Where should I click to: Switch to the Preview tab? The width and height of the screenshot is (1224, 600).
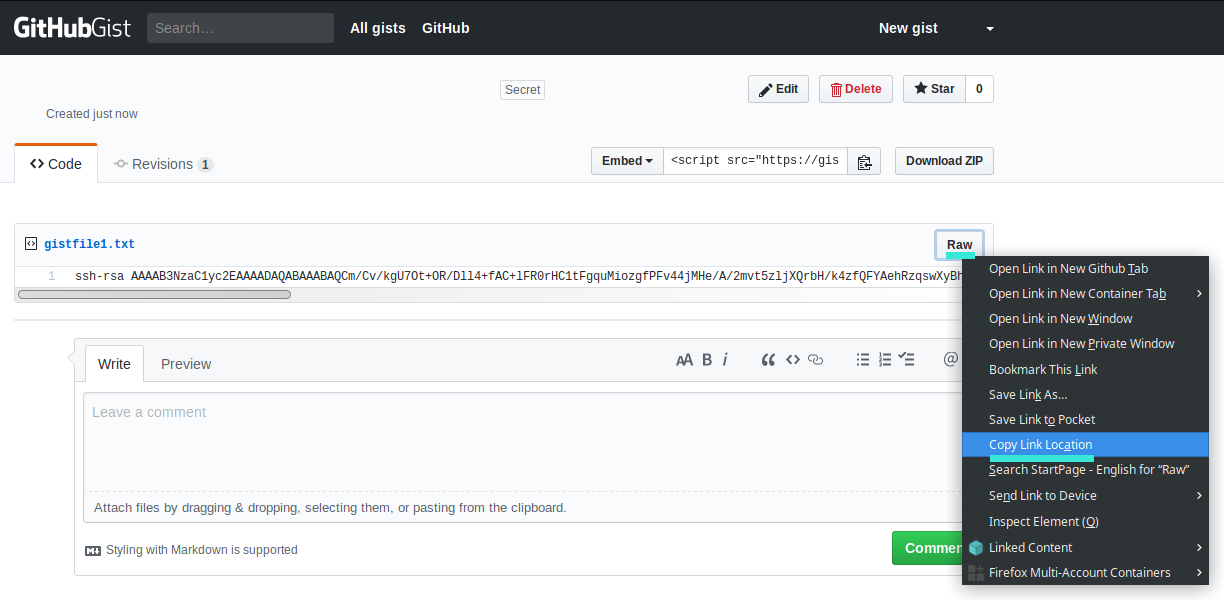pyautogui.click(x=185, y=364)
